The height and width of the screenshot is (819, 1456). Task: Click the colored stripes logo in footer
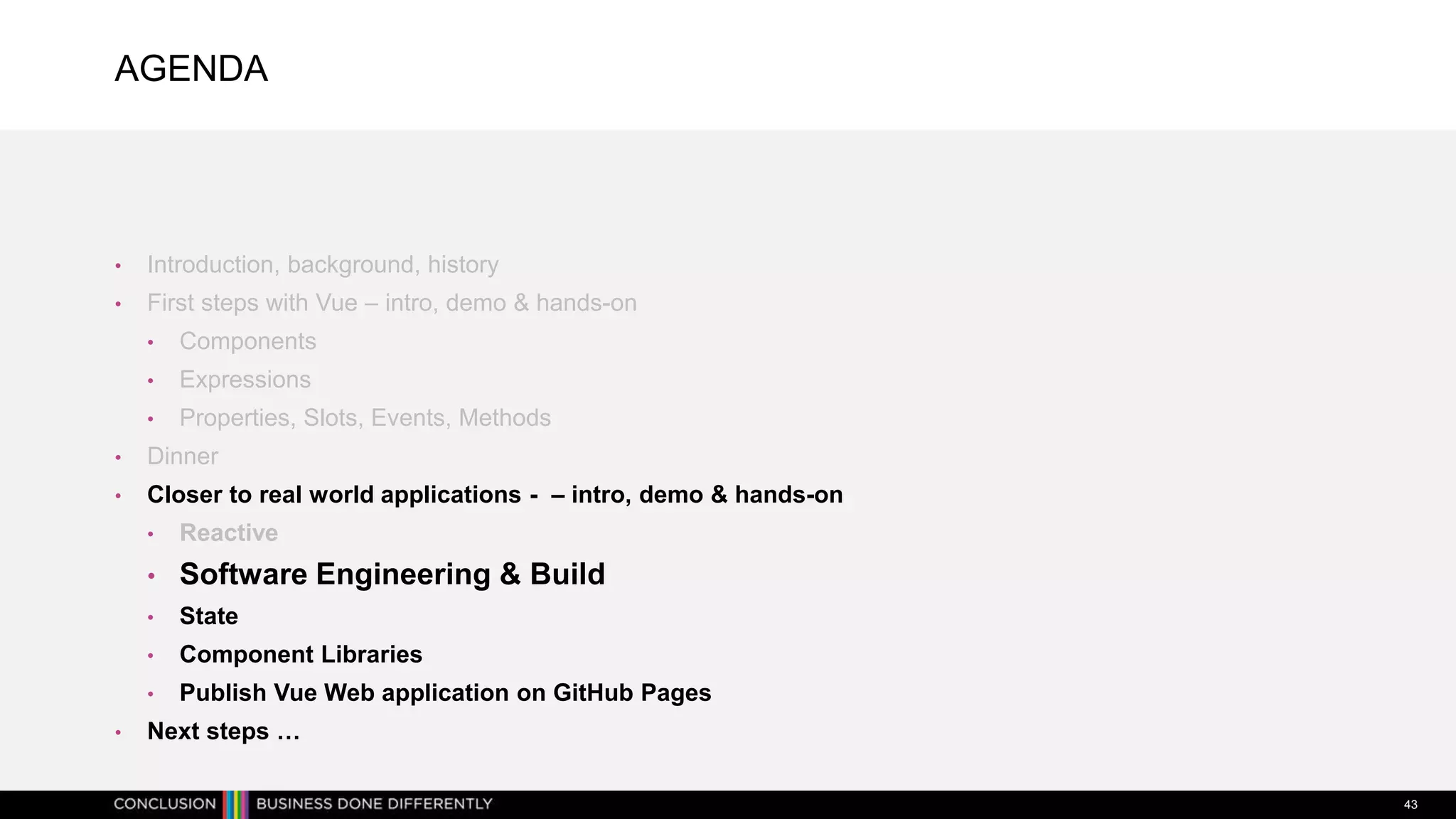235,805
